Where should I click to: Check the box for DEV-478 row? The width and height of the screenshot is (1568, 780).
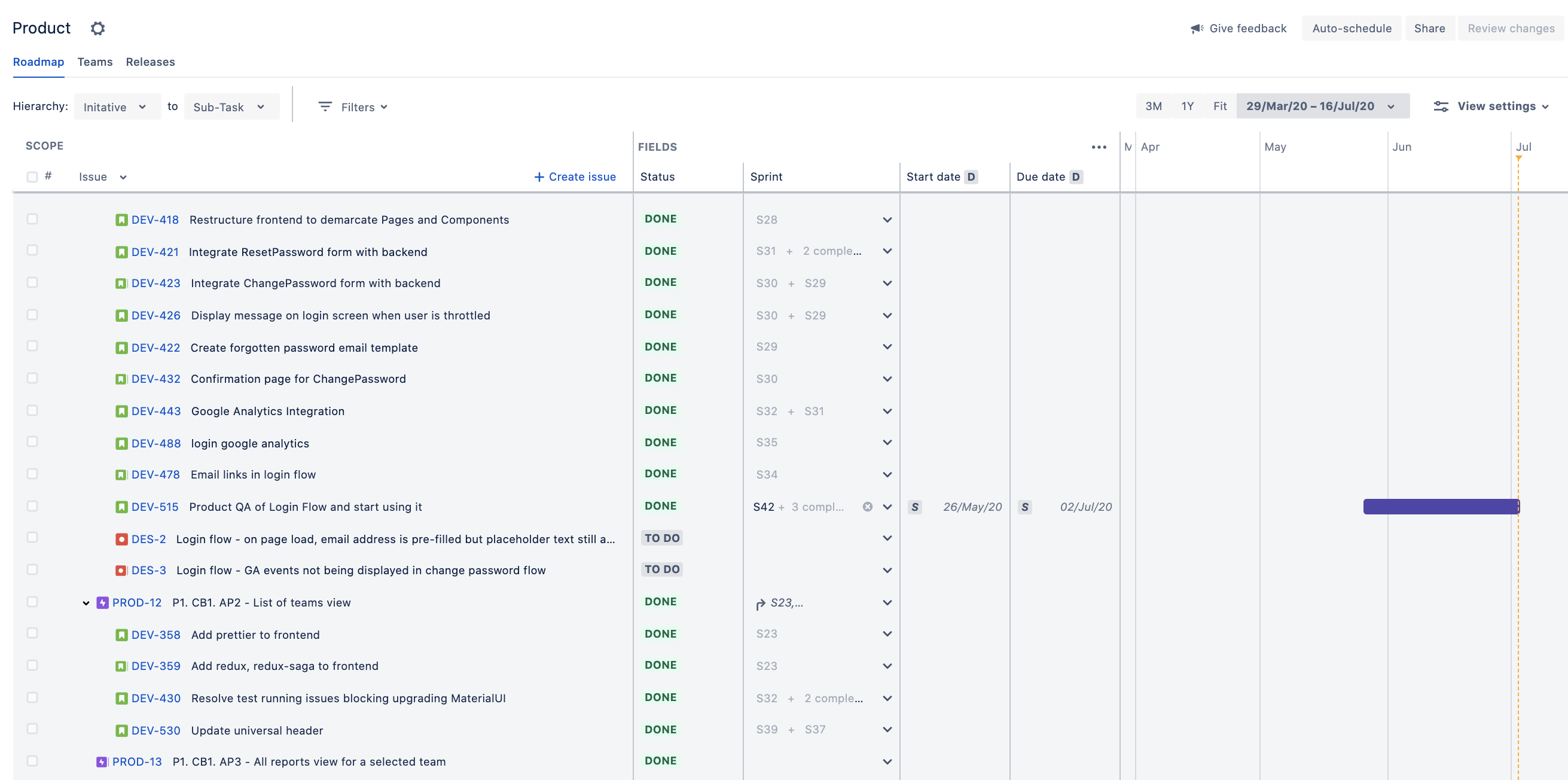point(32,474)
